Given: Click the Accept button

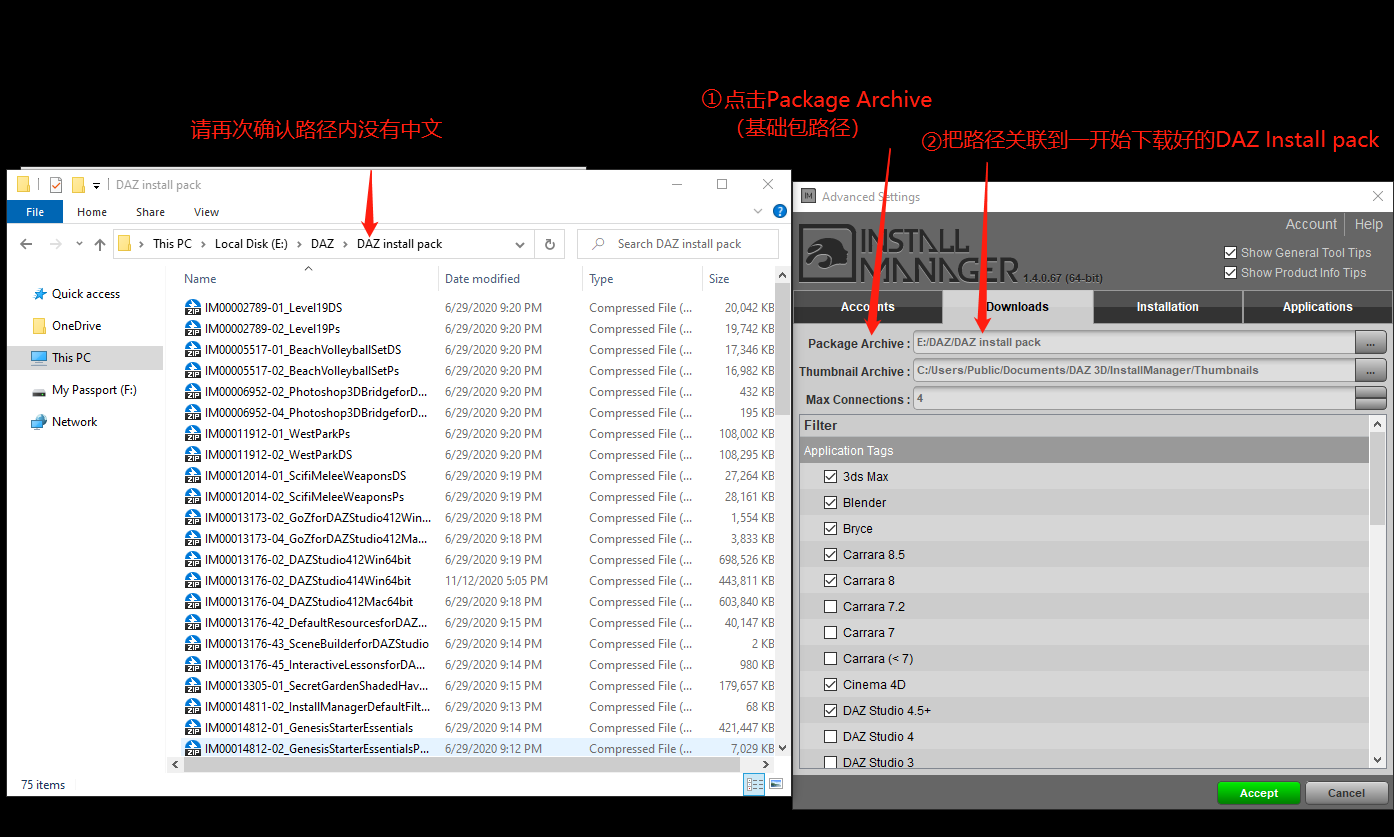Looking at the screenshot, I should click(x=1259, y=793).
